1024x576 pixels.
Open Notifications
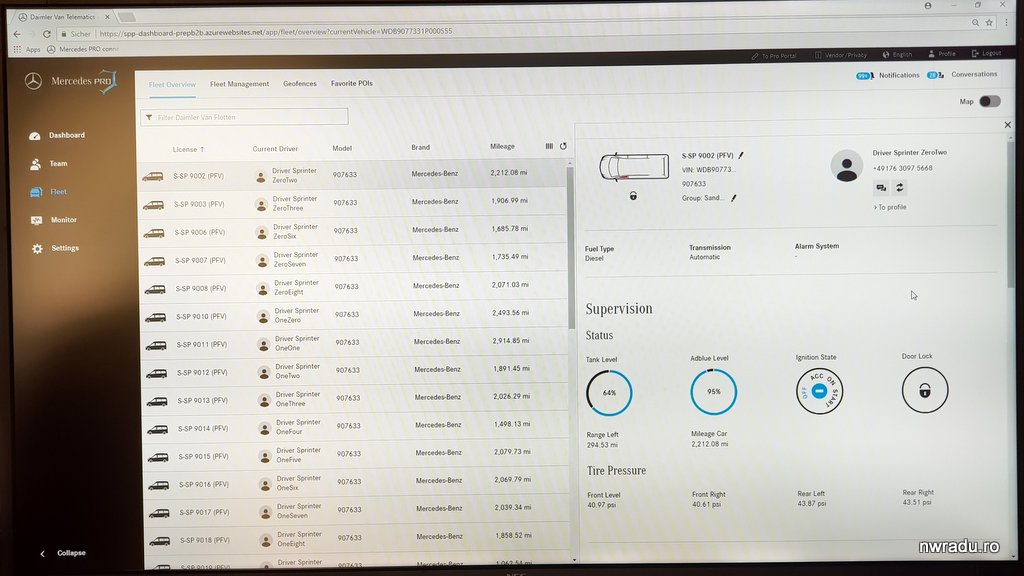(888, 76)
